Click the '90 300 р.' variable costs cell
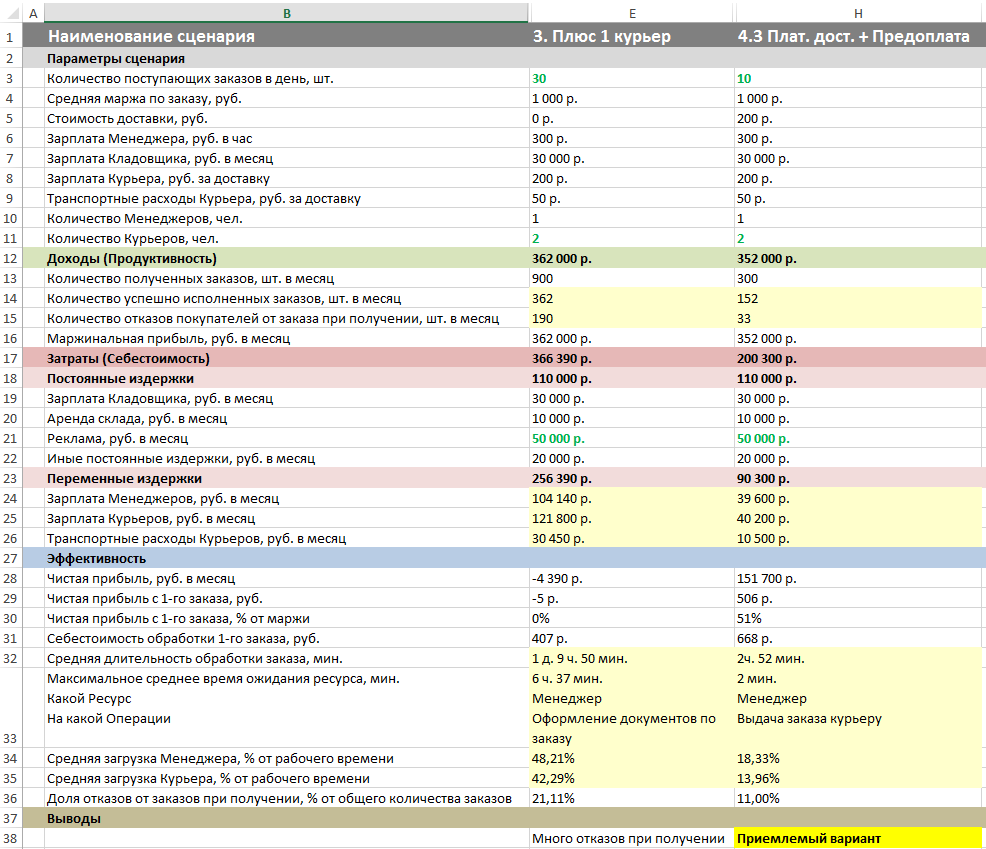This screenshot has width=986, height=849. pyautogui.click(x=858, y=479)
